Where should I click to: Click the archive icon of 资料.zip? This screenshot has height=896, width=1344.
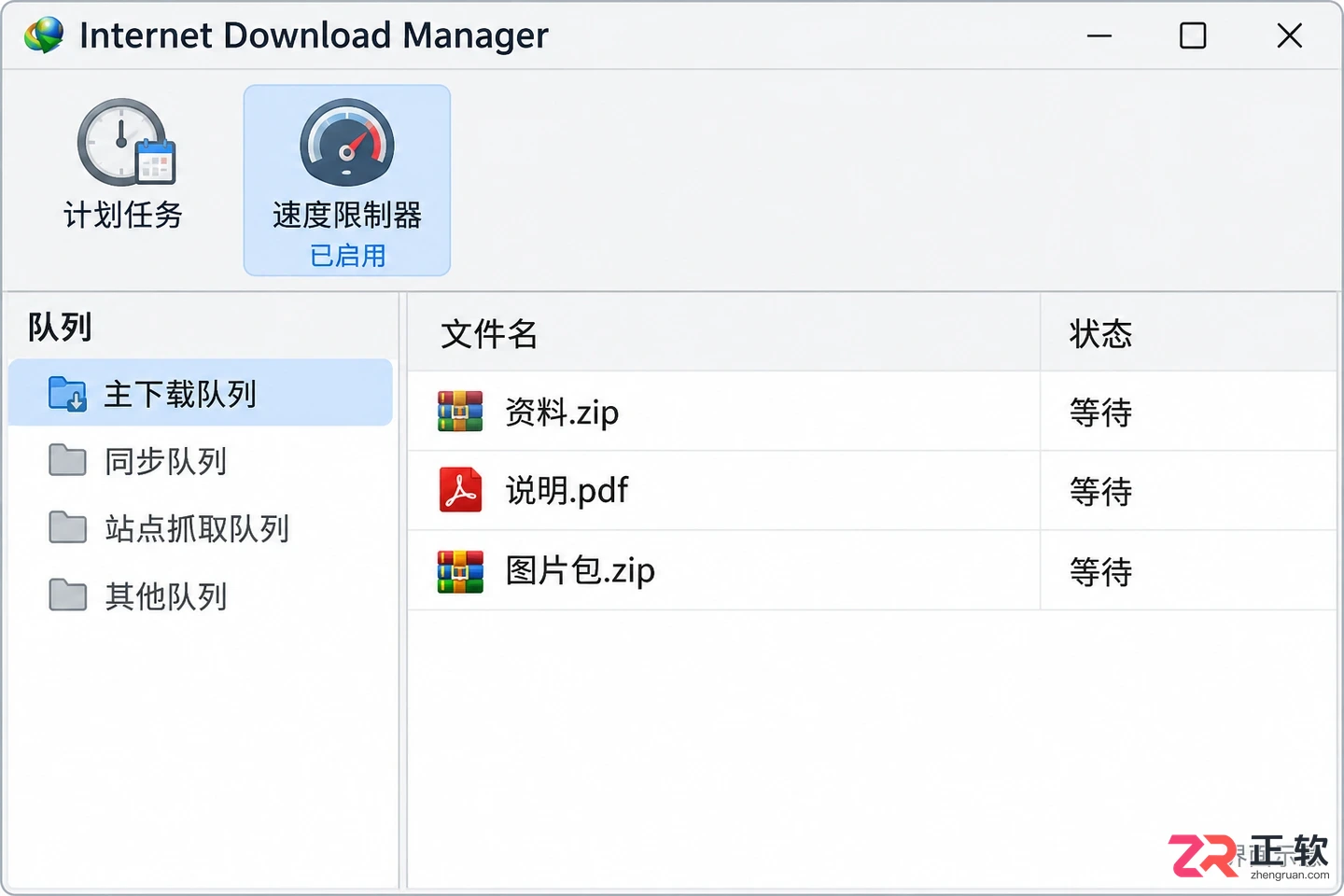460,412
